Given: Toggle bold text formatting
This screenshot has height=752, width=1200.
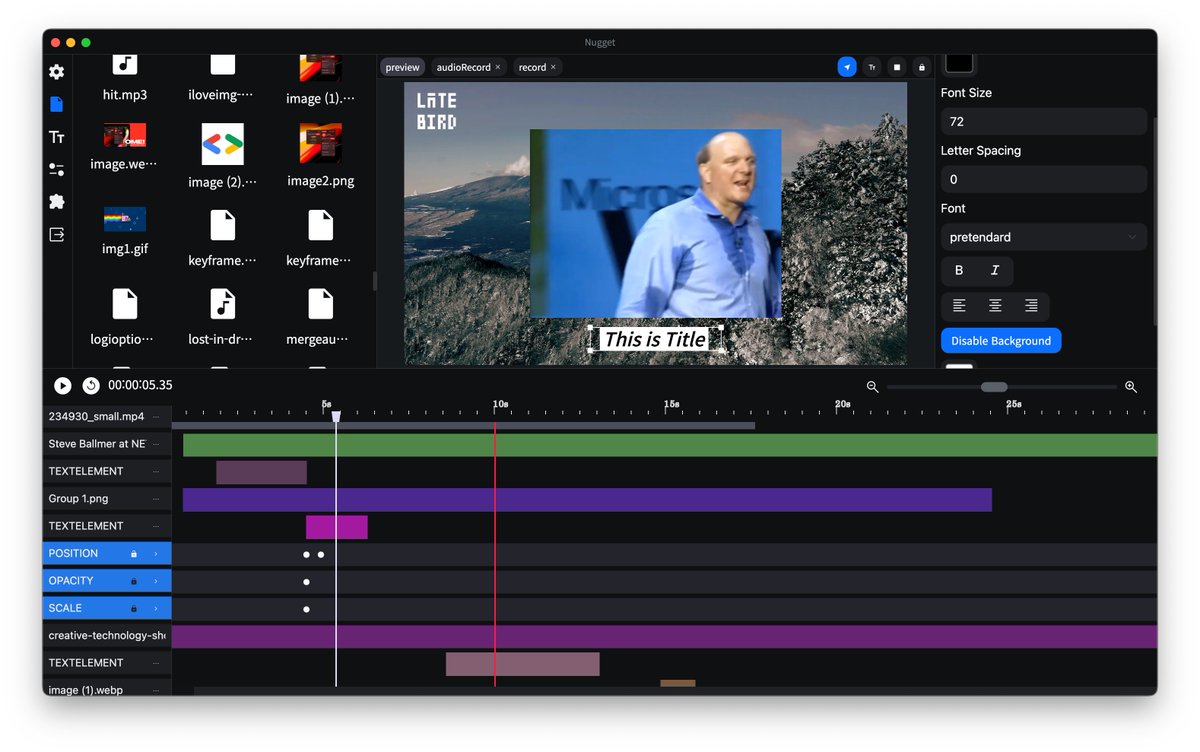Looking at the screenshot, I should click(959, 271).
